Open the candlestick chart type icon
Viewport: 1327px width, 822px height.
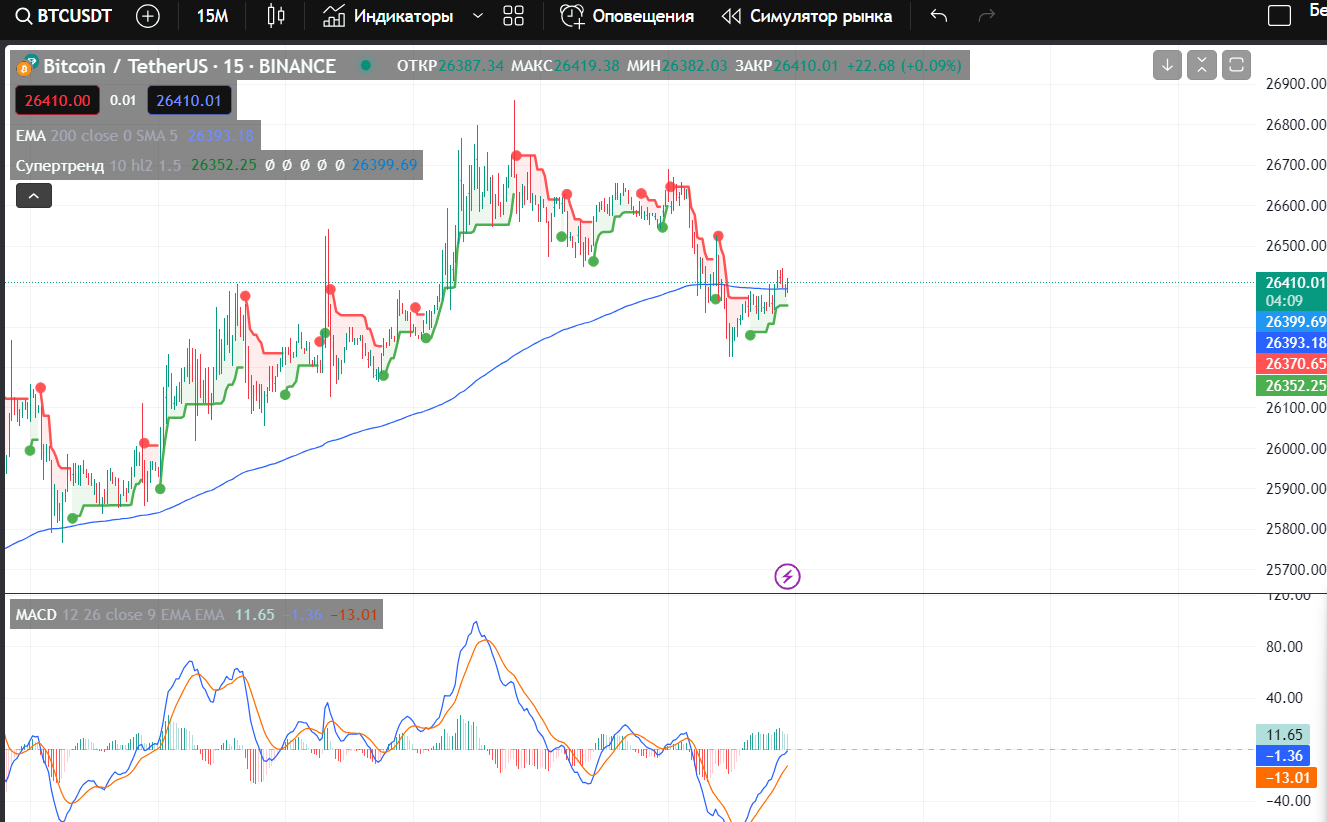click(x=276, y=16)
